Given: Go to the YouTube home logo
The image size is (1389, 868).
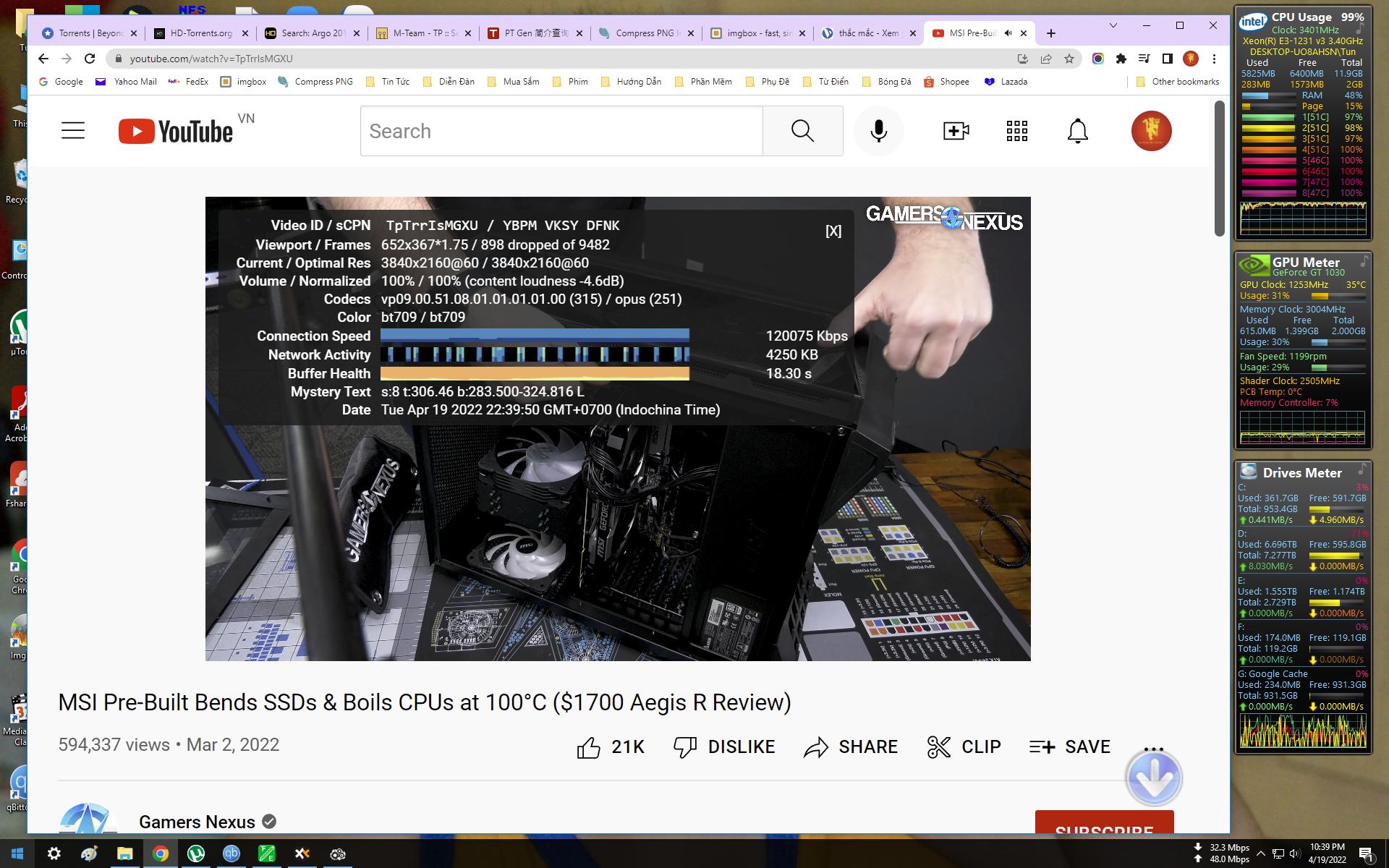Looking at the screenshot, I should tap(176, 131).
